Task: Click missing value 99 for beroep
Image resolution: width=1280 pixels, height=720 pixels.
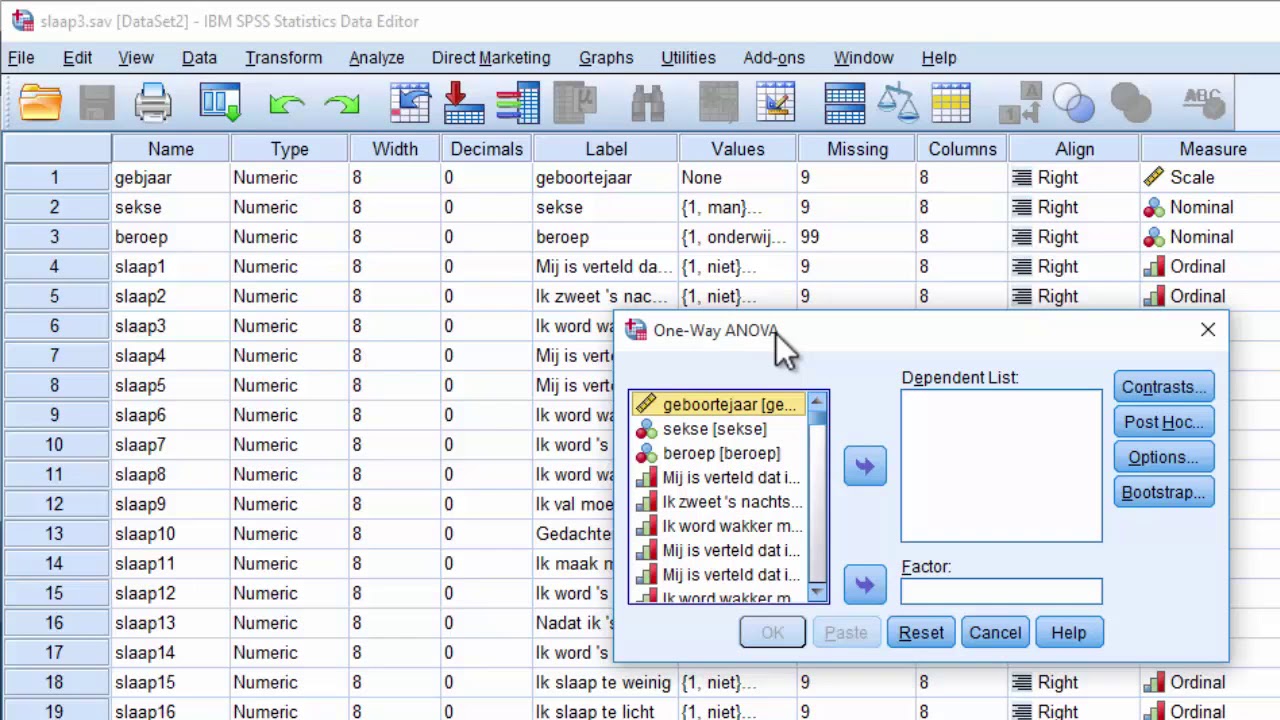Action: point(856,237)
